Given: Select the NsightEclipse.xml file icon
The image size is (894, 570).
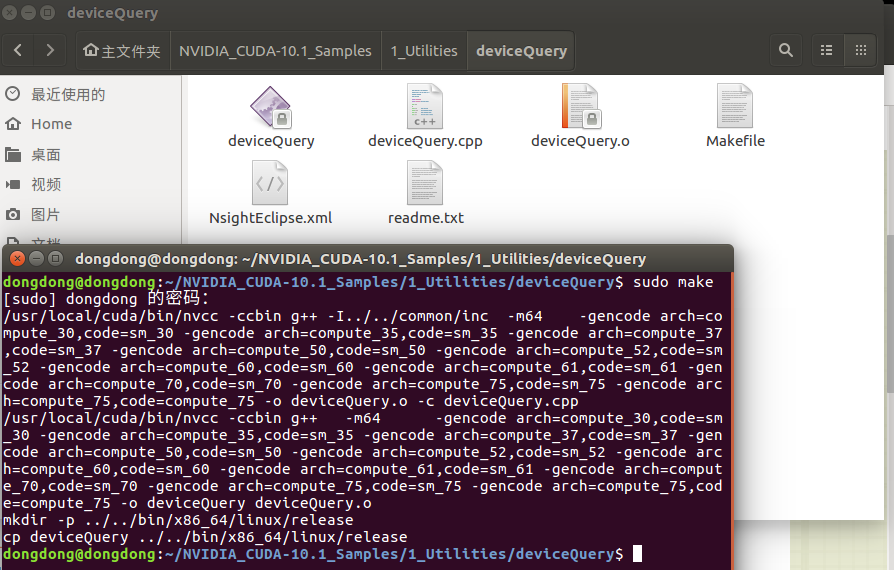Looking at the screenshot, I should [270, 183].
